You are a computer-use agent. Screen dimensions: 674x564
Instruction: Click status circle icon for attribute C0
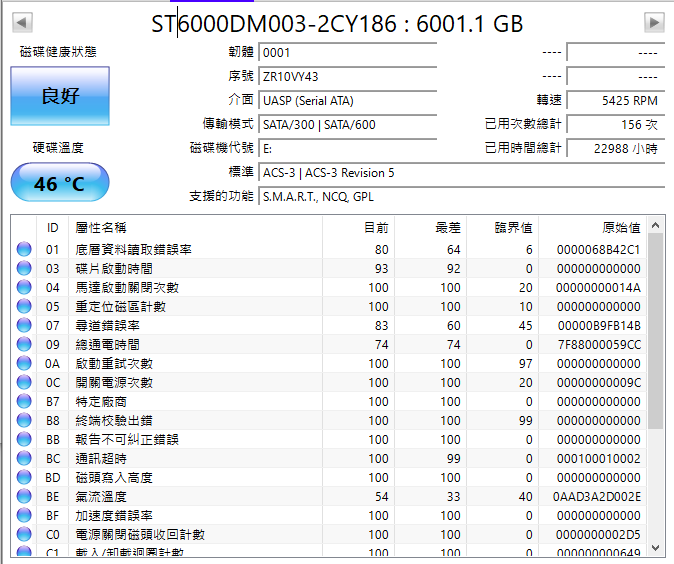pyautogui.click(x=24, y=534)
